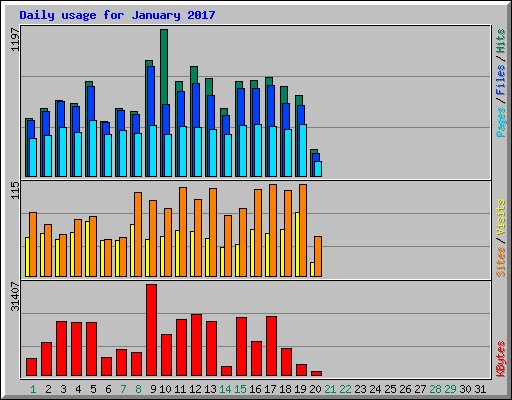The width and height of the screenshot is (512, 400).
Task: Click day 12 label on the x-axis
Action: point(195,389)
